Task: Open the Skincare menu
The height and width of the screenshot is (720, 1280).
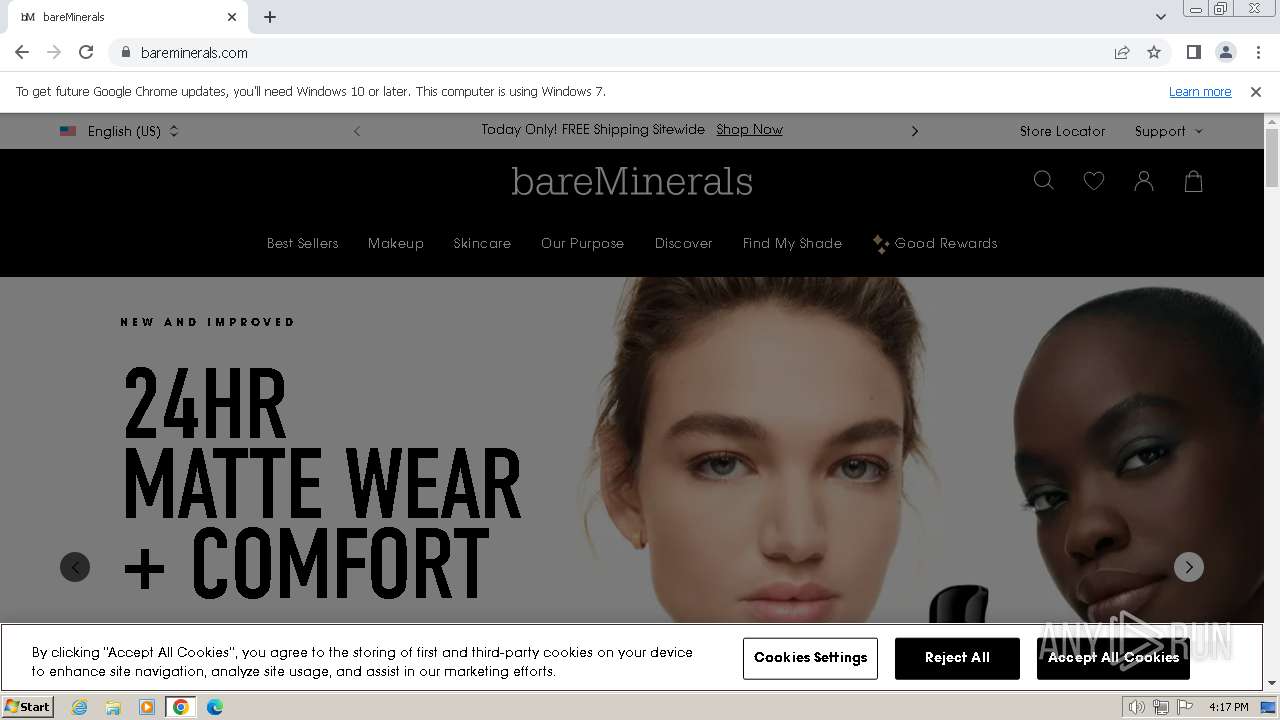Action: tap(482, 243)
